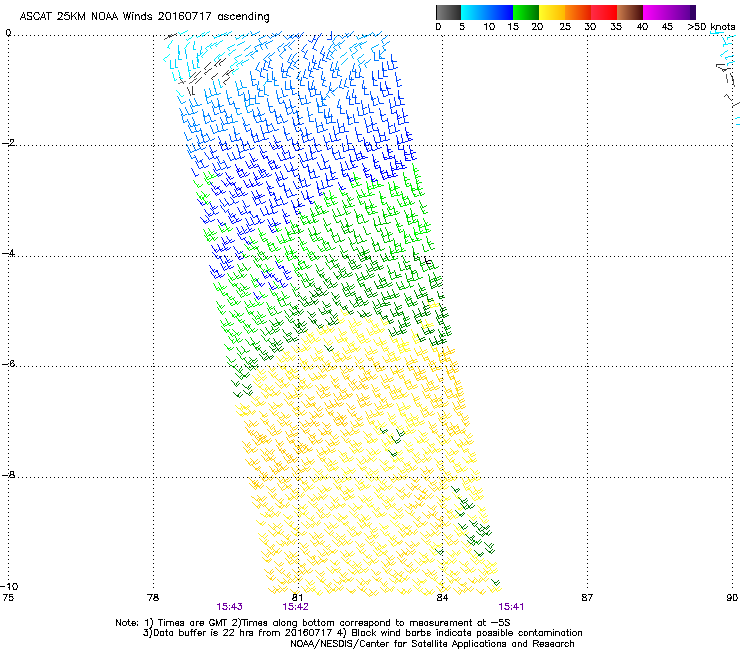Click the longitude label 84
740x650 pixels.
tap(442, 598)
